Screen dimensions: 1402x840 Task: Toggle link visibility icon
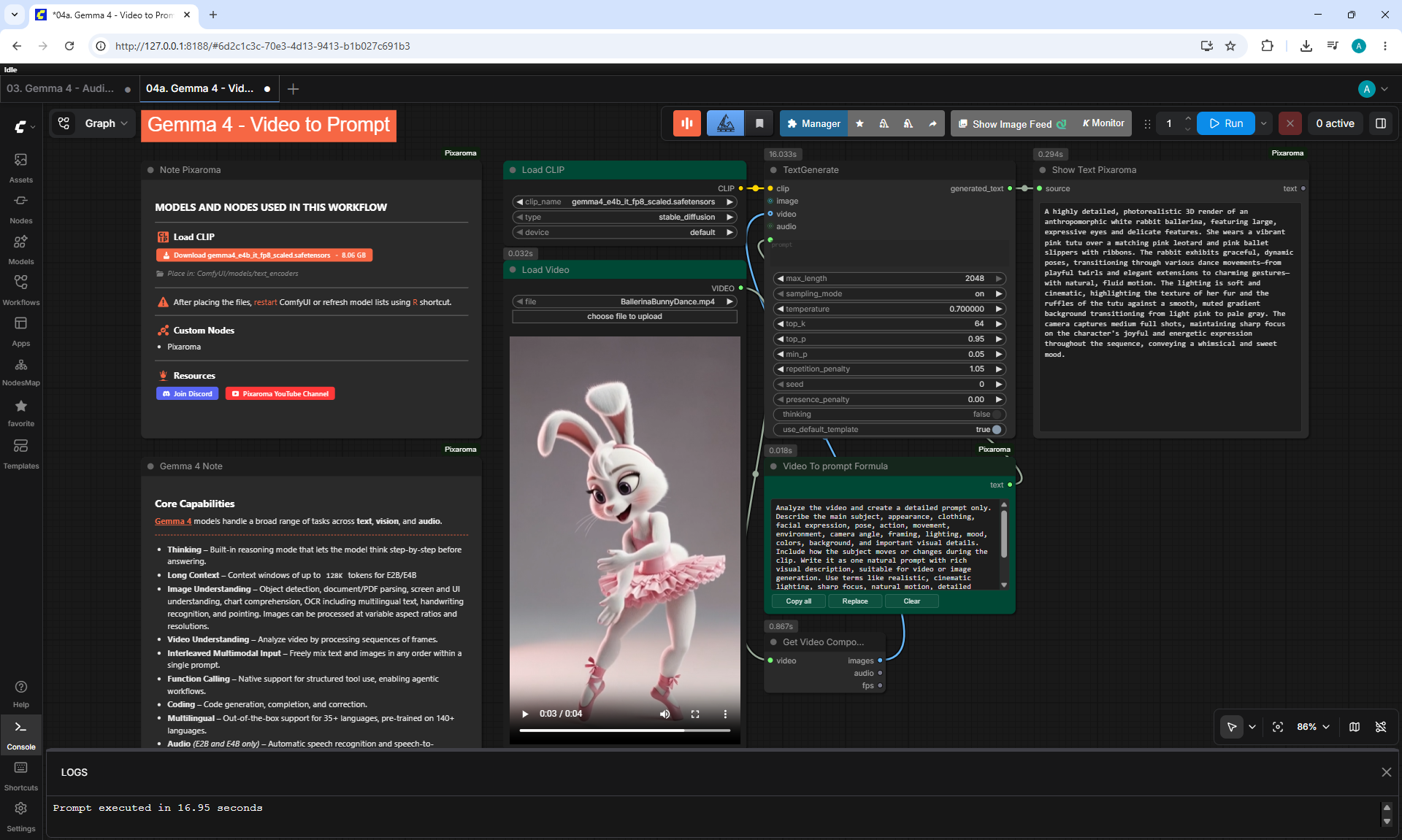pos(1381,727)
